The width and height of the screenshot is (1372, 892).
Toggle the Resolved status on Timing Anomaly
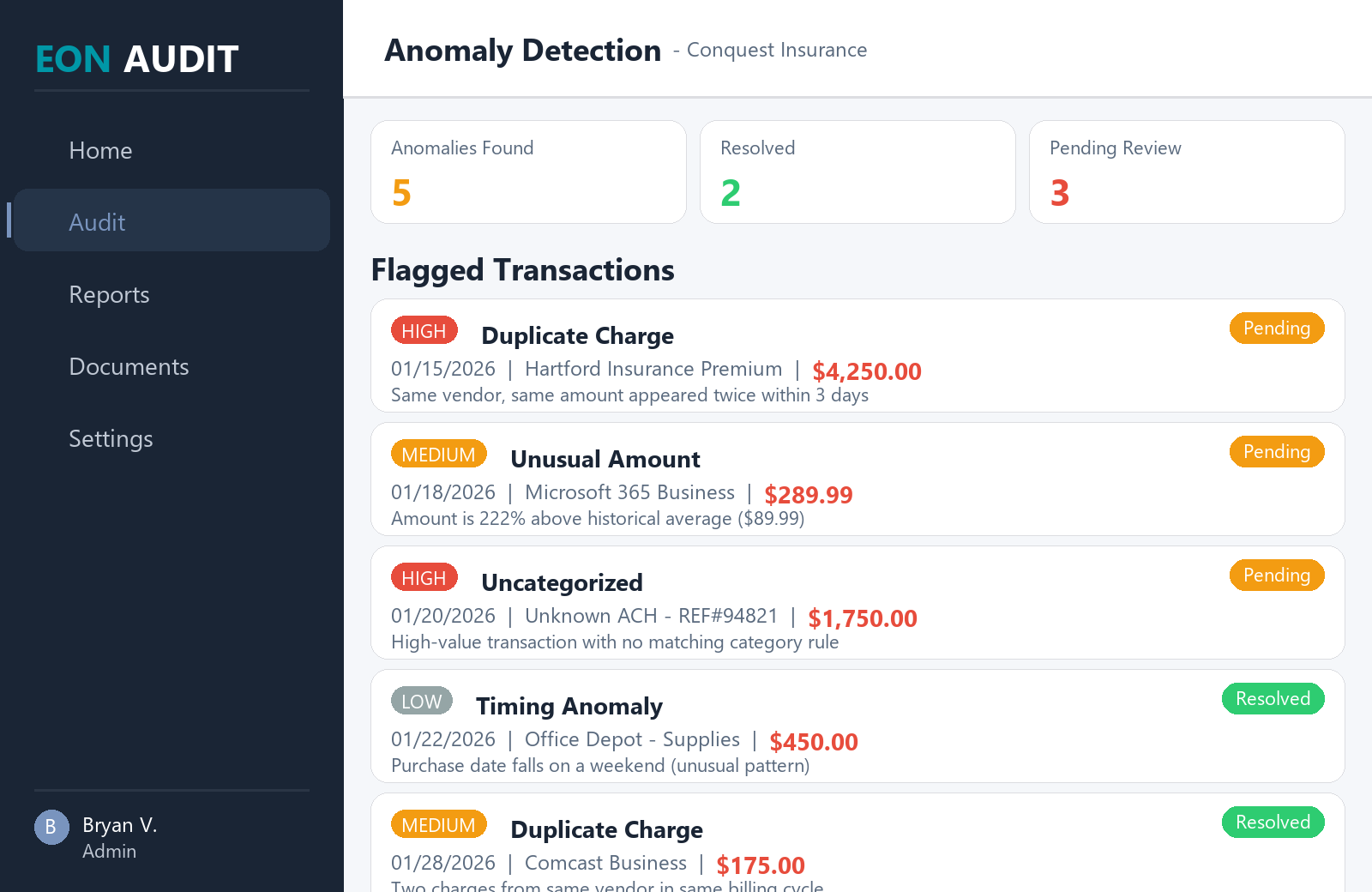coord(1273,698)
